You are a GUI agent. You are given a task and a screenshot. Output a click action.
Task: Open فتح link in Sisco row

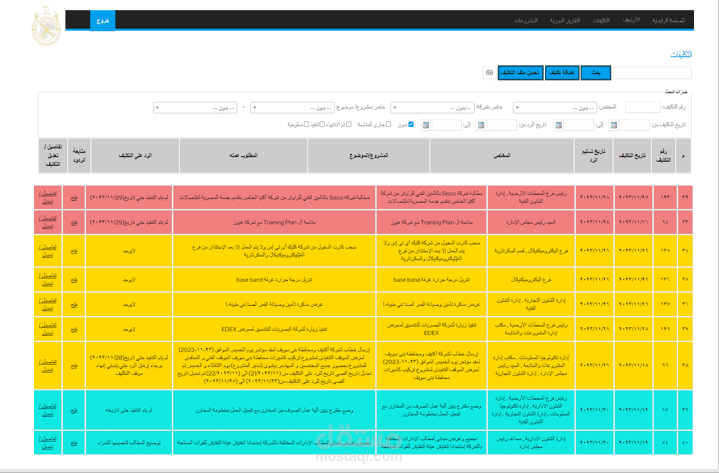(x=74, y=198)
